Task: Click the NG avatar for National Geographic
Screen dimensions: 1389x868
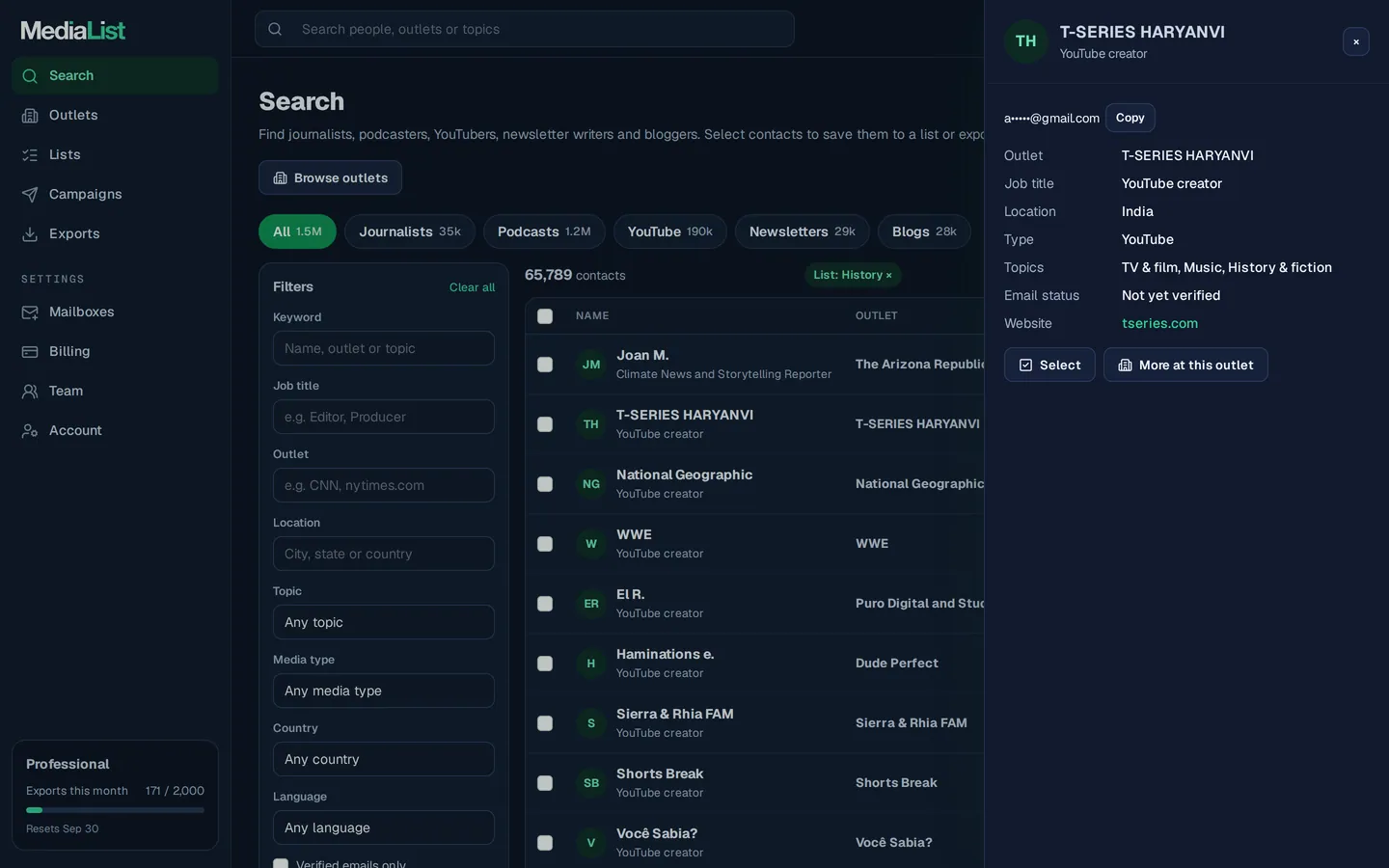Action: coord(591,484)
